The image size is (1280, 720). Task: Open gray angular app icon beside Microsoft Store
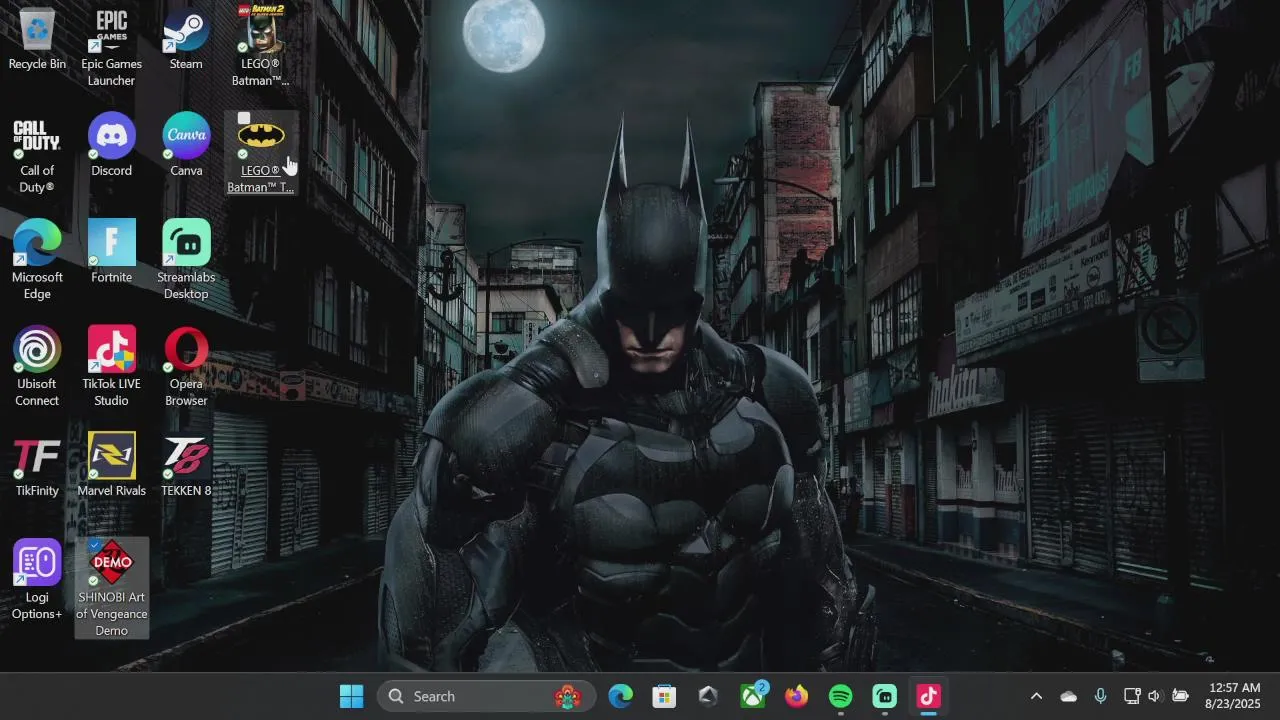(x=708, y=696)
